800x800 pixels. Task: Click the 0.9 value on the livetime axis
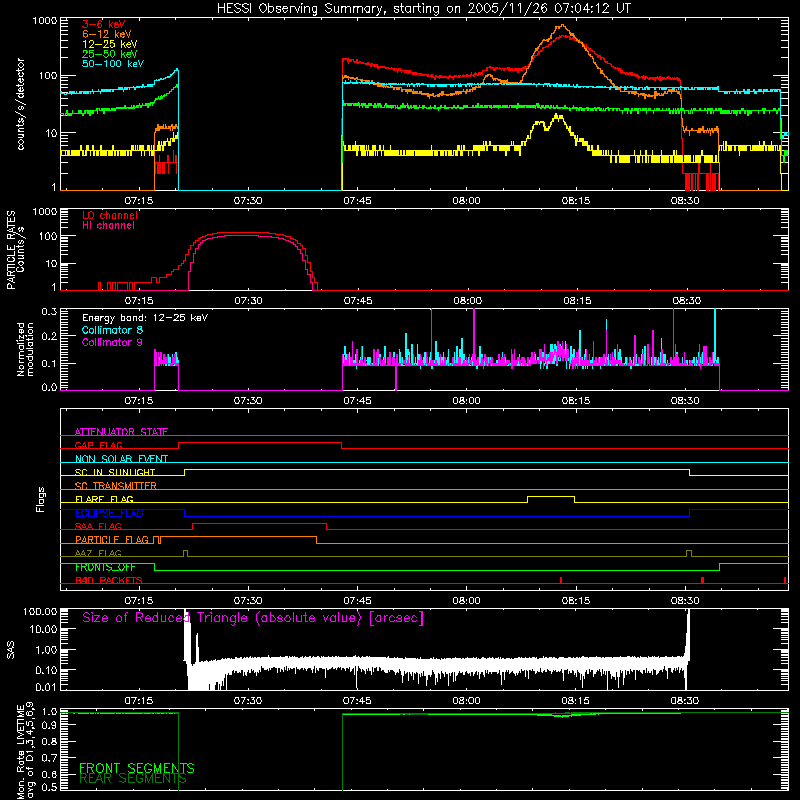pyautogui.click(x=49, y=726)
